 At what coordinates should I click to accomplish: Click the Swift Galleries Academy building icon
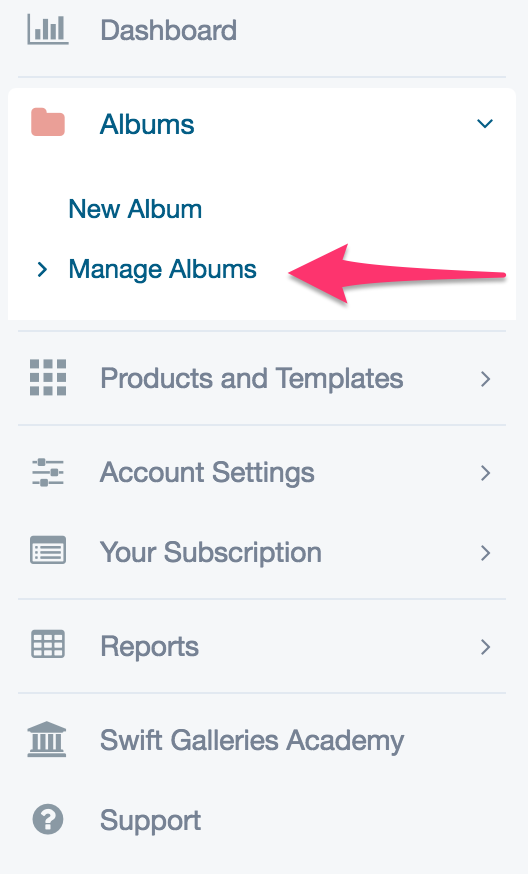47,739
